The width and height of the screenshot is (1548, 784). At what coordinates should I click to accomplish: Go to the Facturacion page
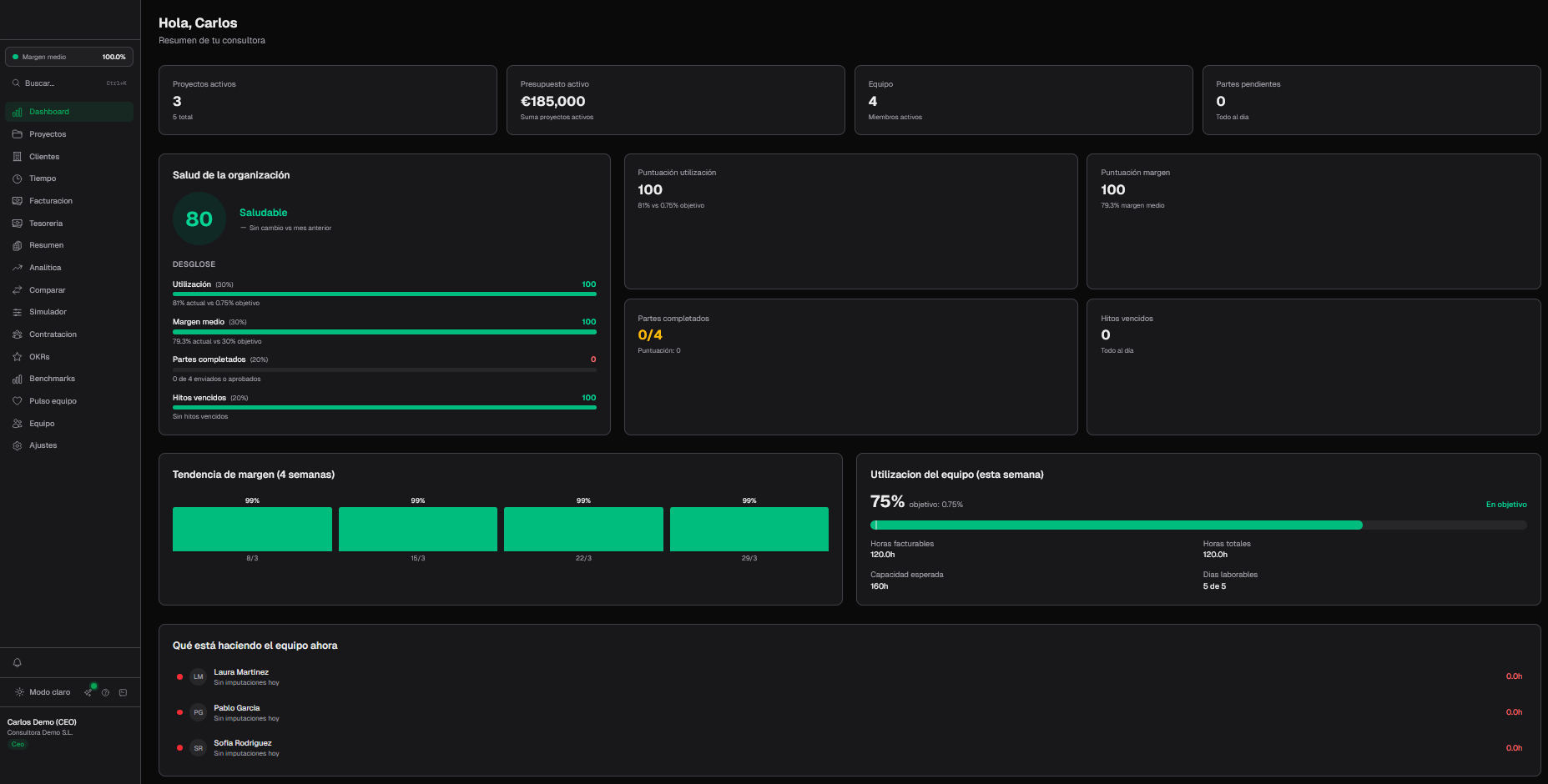tap(51, 201)
